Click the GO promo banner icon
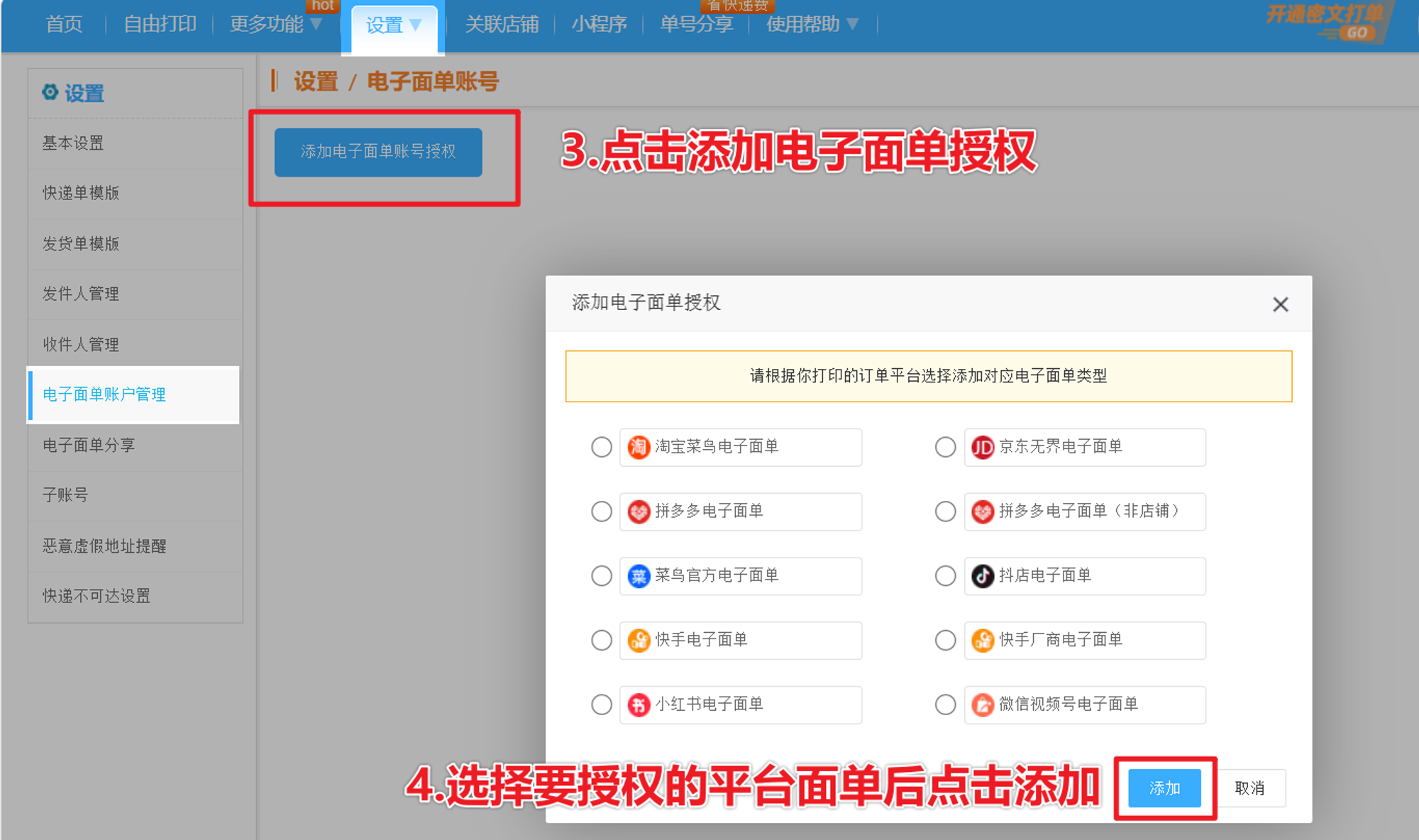This screenshot has width=1419, height=840. pyautogui.click(x=1357, y=33)
